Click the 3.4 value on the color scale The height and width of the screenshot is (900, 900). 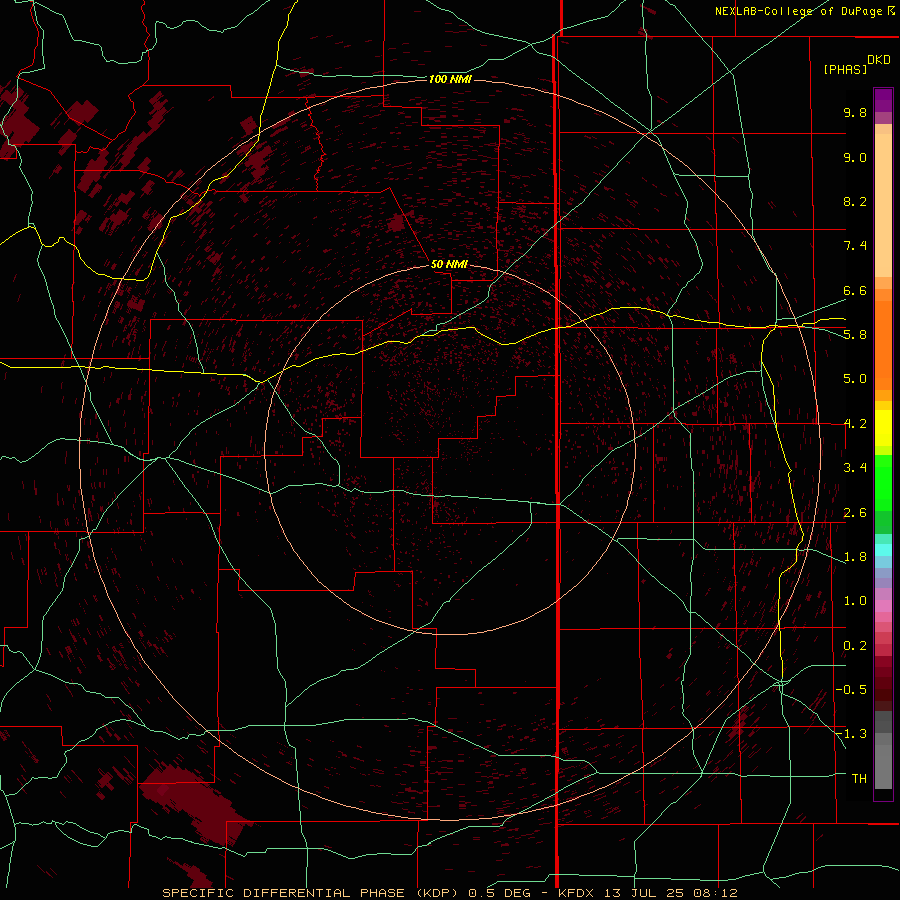855,468
